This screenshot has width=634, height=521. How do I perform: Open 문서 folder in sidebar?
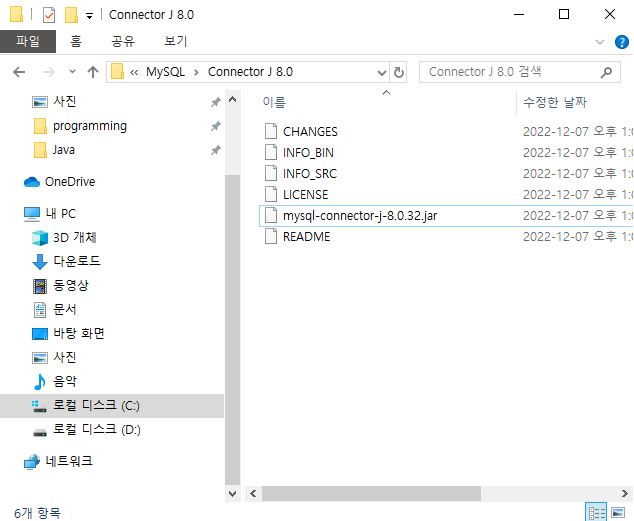pos(65,309)
